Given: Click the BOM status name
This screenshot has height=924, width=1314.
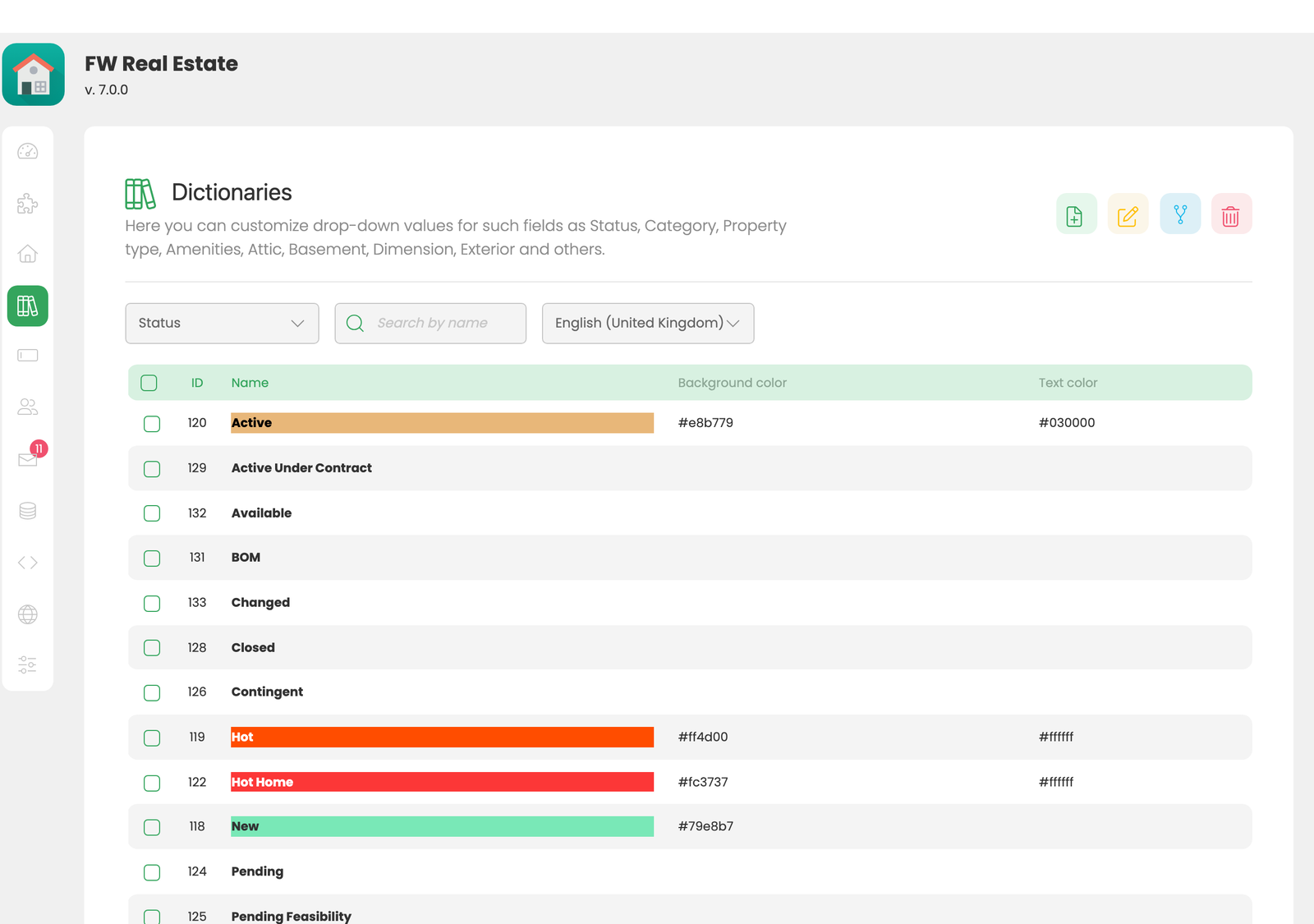Looking at the screenshot, I should 246,558.
